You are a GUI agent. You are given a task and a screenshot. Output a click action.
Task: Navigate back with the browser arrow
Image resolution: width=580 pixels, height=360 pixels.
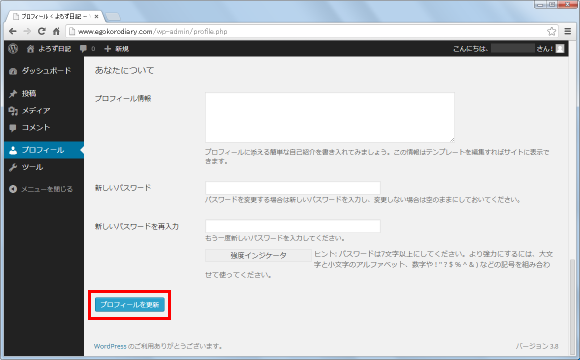tap(13, 31)
